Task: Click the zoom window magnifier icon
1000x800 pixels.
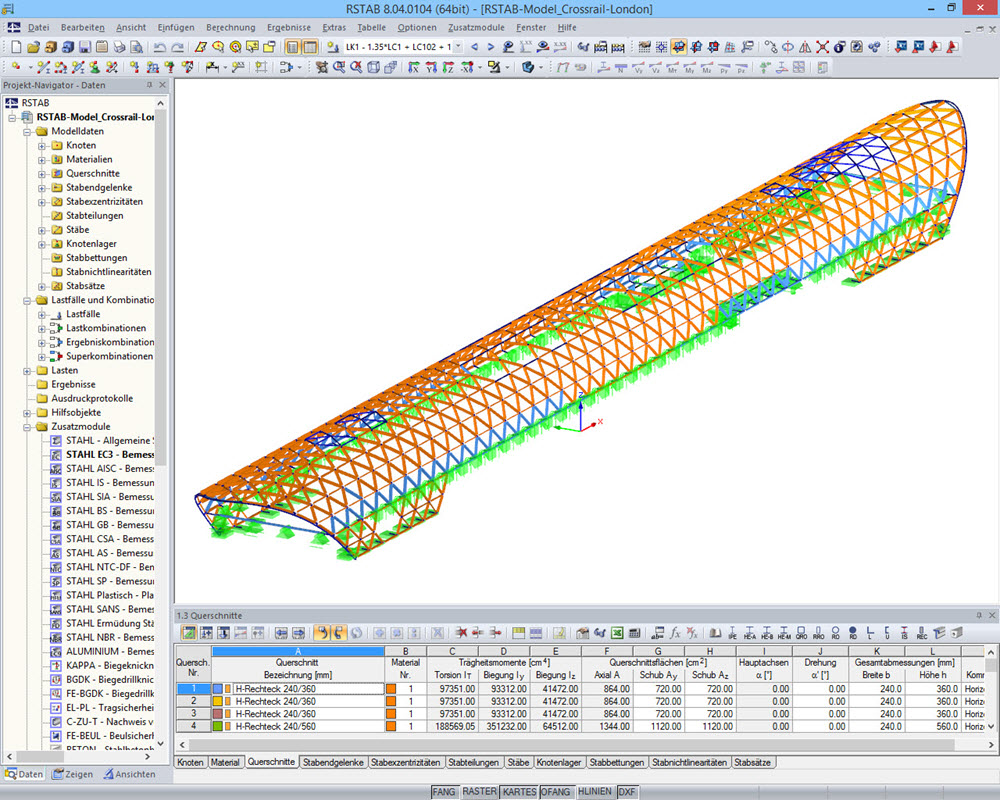Action: point(339,67)
